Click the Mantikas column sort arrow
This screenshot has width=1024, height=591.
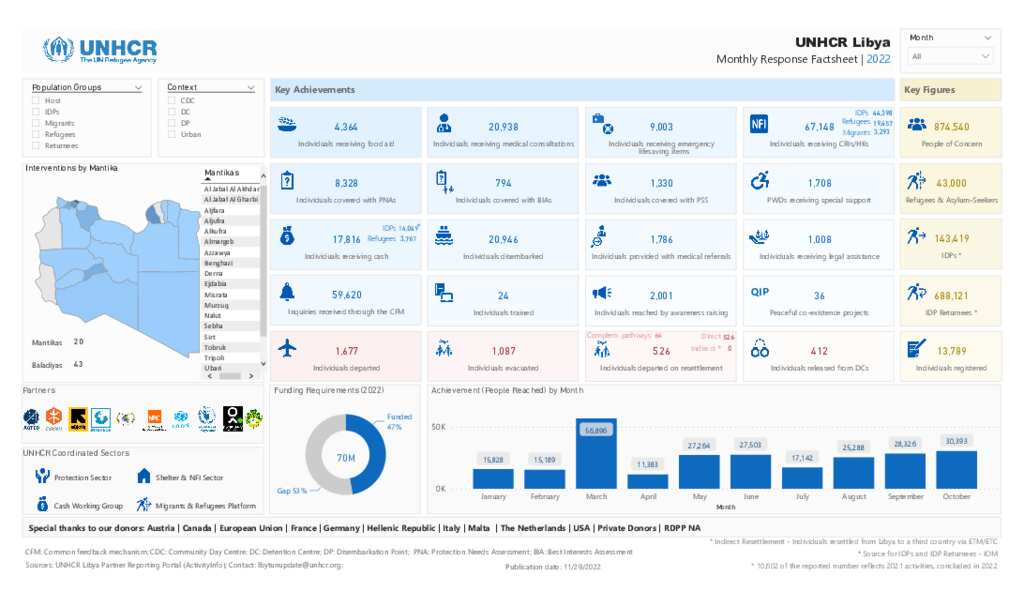pyautogui.click(x=207, y=179)
